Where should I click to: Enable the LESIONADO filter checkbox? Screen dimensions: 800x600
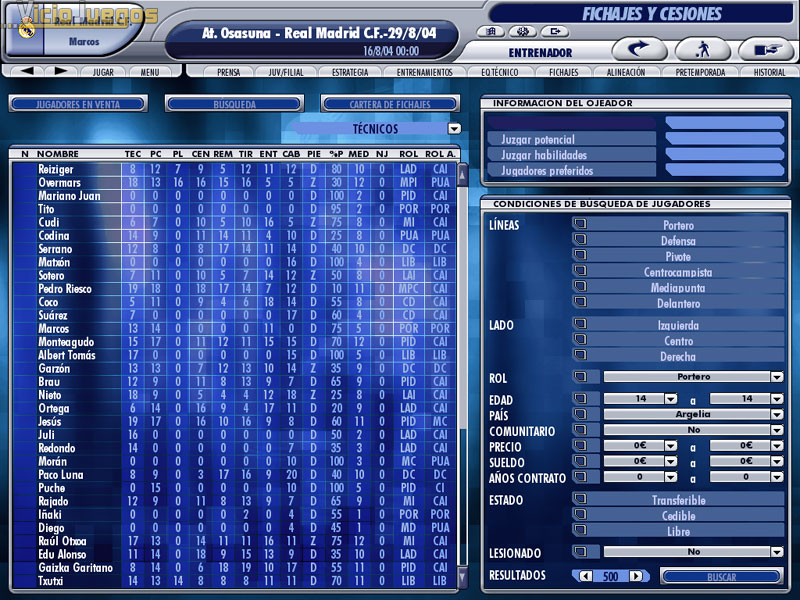pos(580,552)
